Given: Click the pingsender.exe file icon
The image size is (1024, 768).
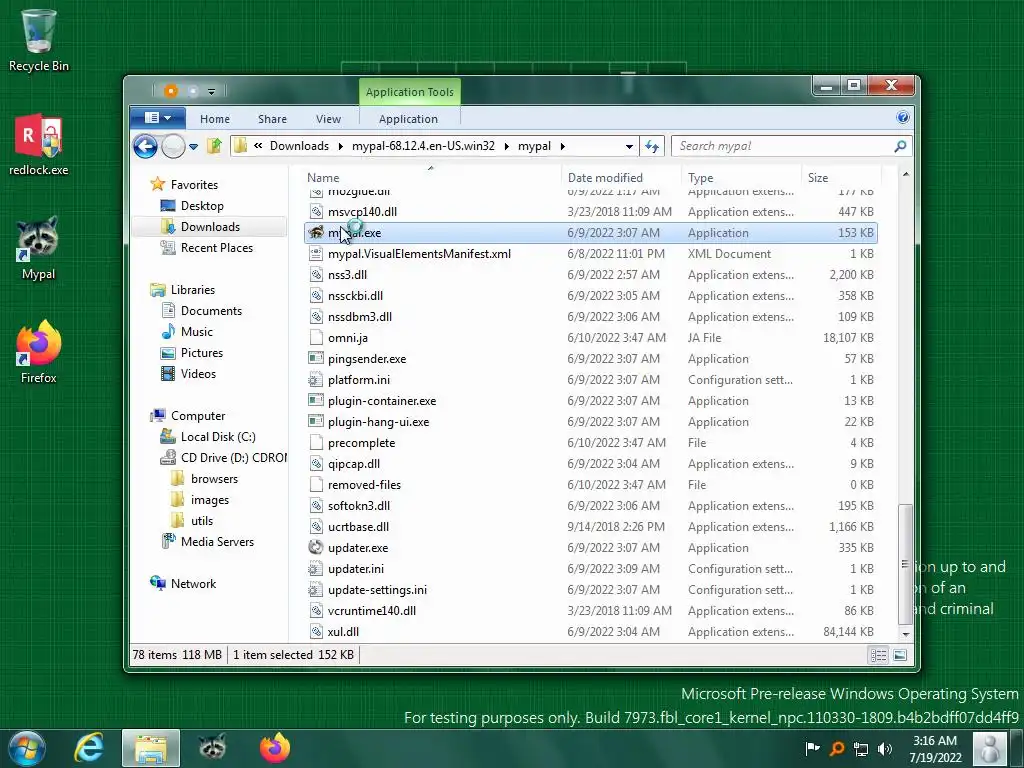Looking at the screenshot, I should 316,359.
